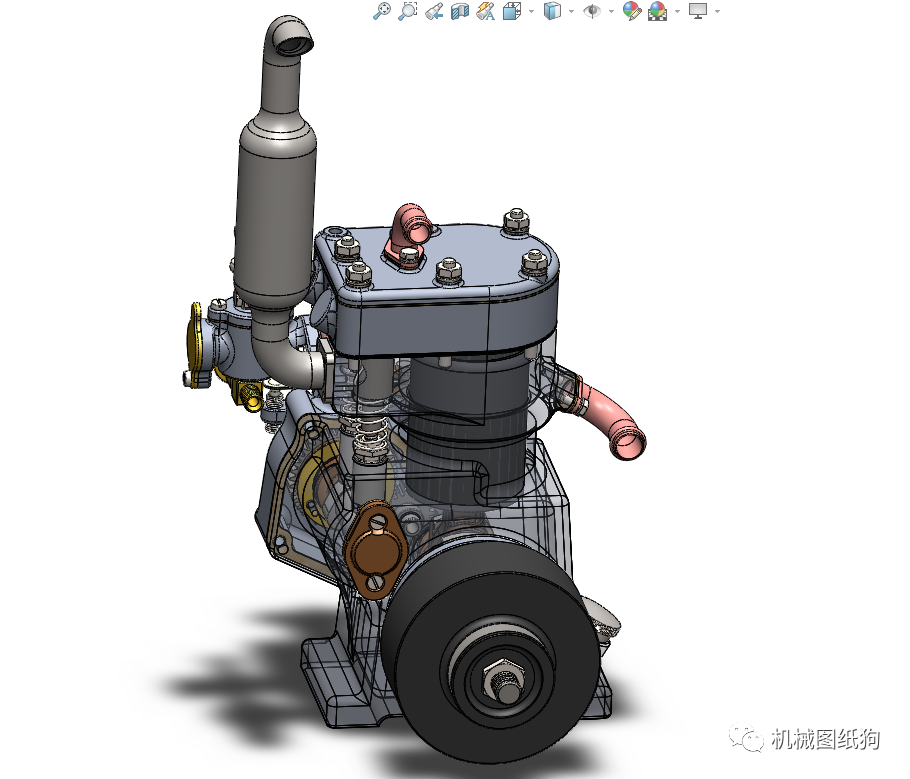Image resolution: width=910 pixels, height=779 pixels.
Task: Click the View Orientation cube icon
Action: click(x=511, y=11)
